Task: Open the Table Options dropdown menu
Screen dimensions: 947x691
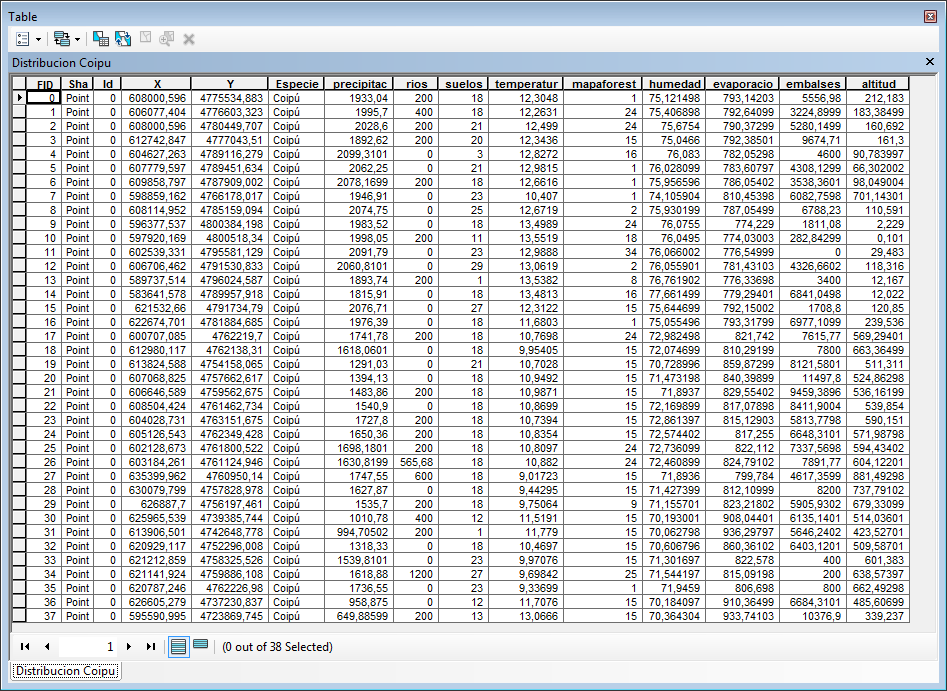Action: [x=28, y=39]
